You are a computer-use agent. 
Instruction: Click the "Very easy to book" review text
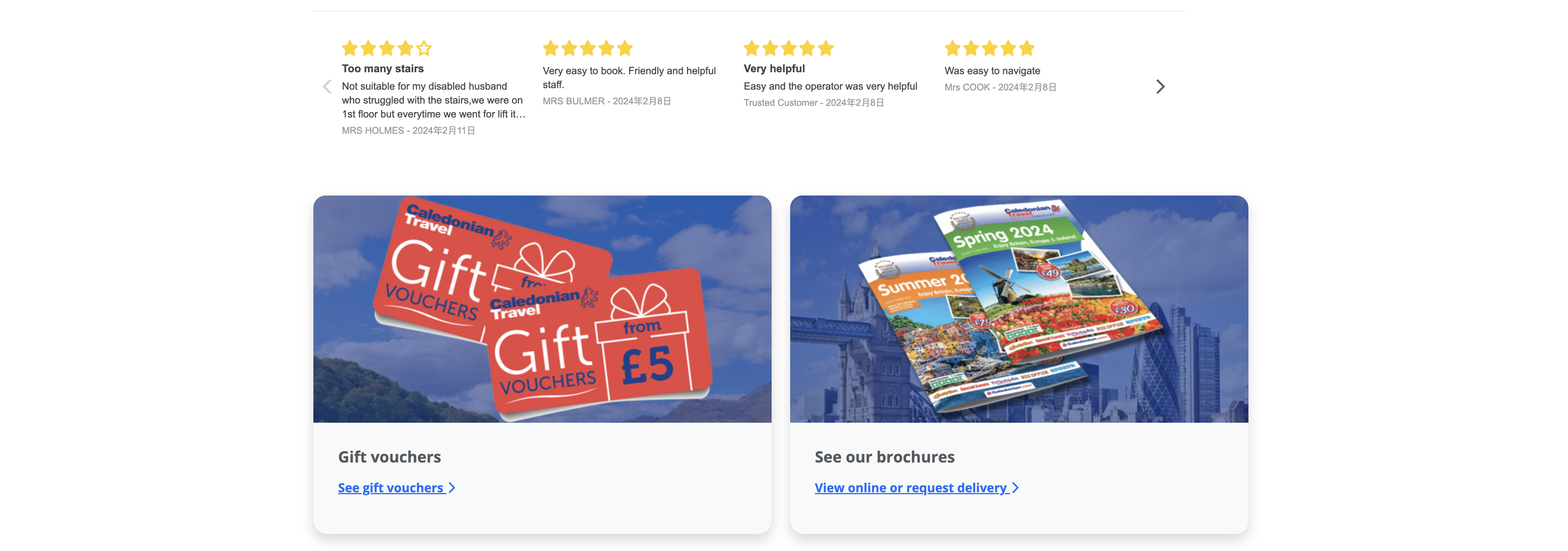tap(629, 77)
